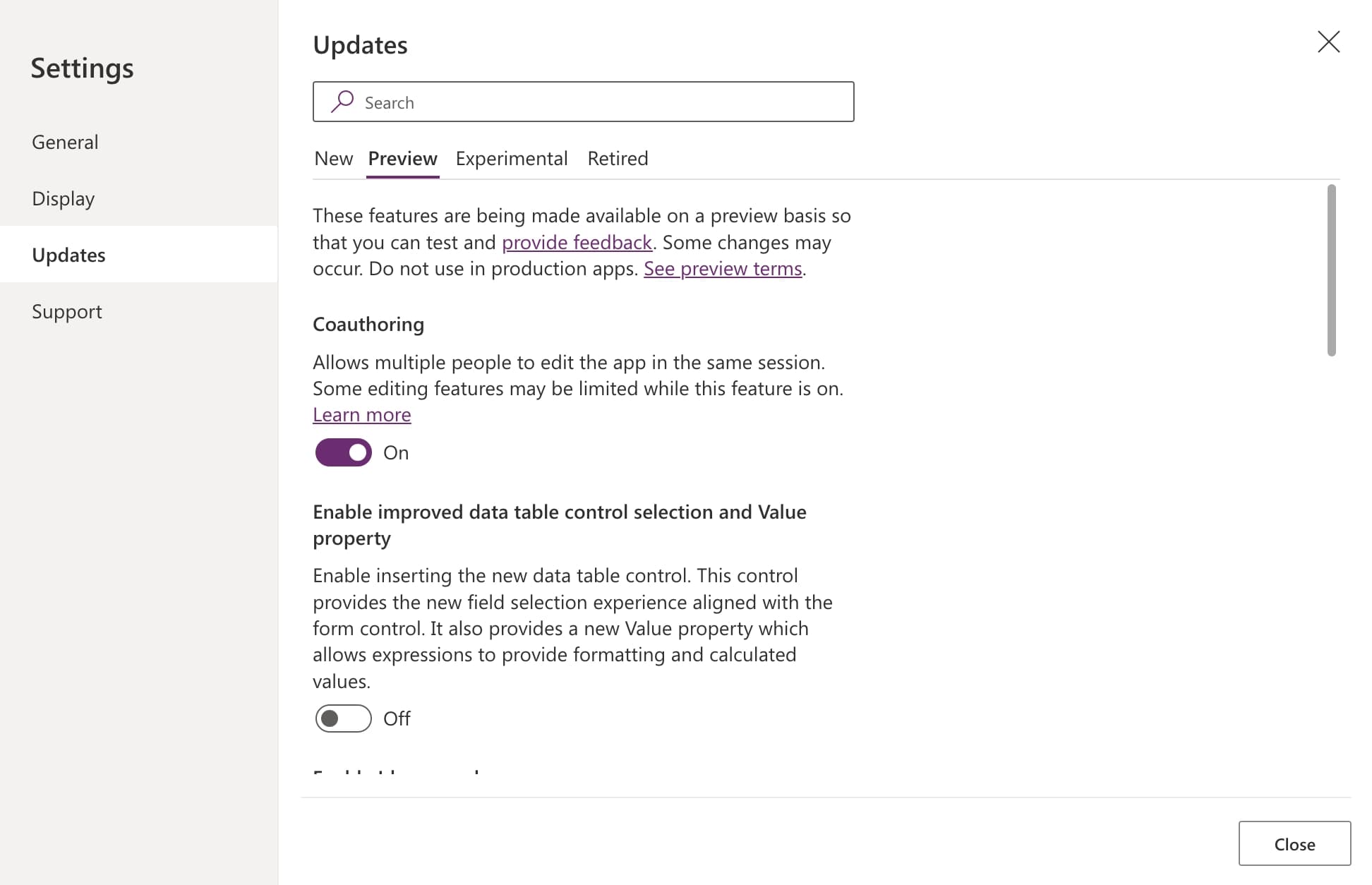
Task: Select Updates in the settings sidebar
Action: tap(139, 255)
